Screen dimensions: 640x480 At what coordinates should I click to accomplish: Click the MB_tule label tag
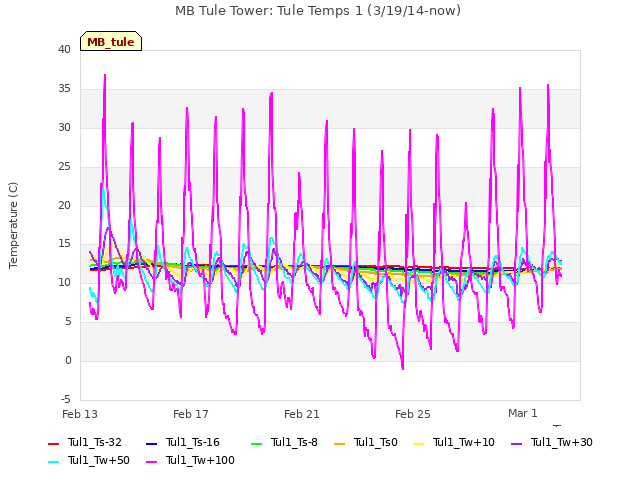(111, 42)
